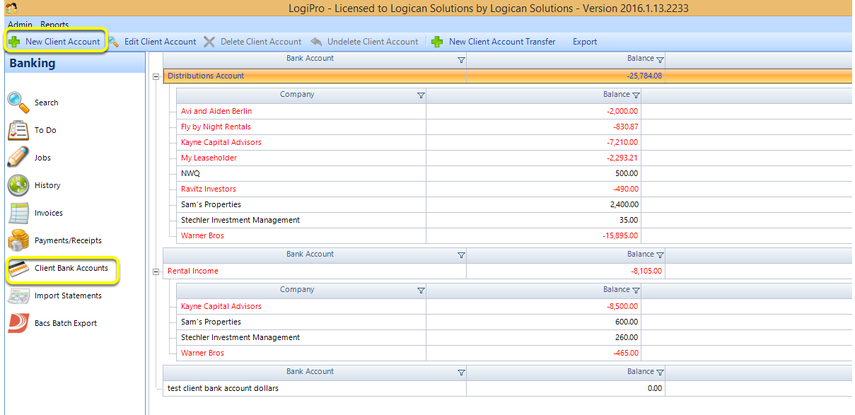The image size is (855, 415).
Task: Select the NWQ company row
Action: [515, 173]
